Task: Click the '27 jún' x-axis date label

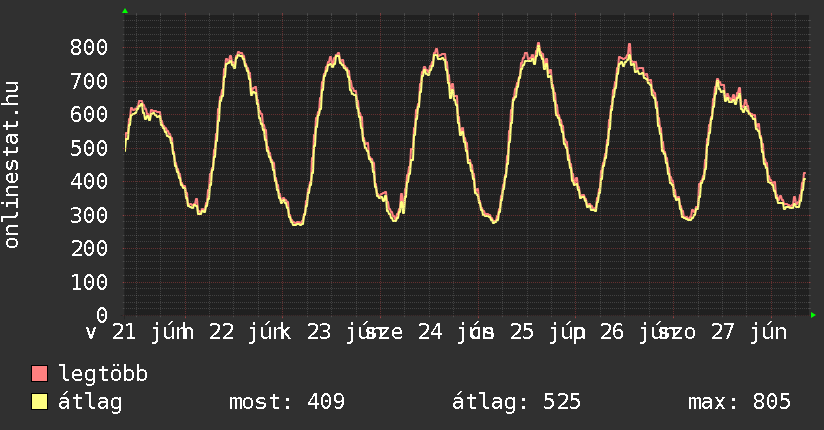Action: 749,332
